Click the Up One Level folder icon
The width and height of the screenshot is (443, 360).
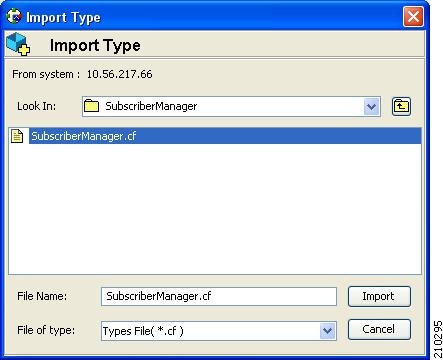(401, 106)
